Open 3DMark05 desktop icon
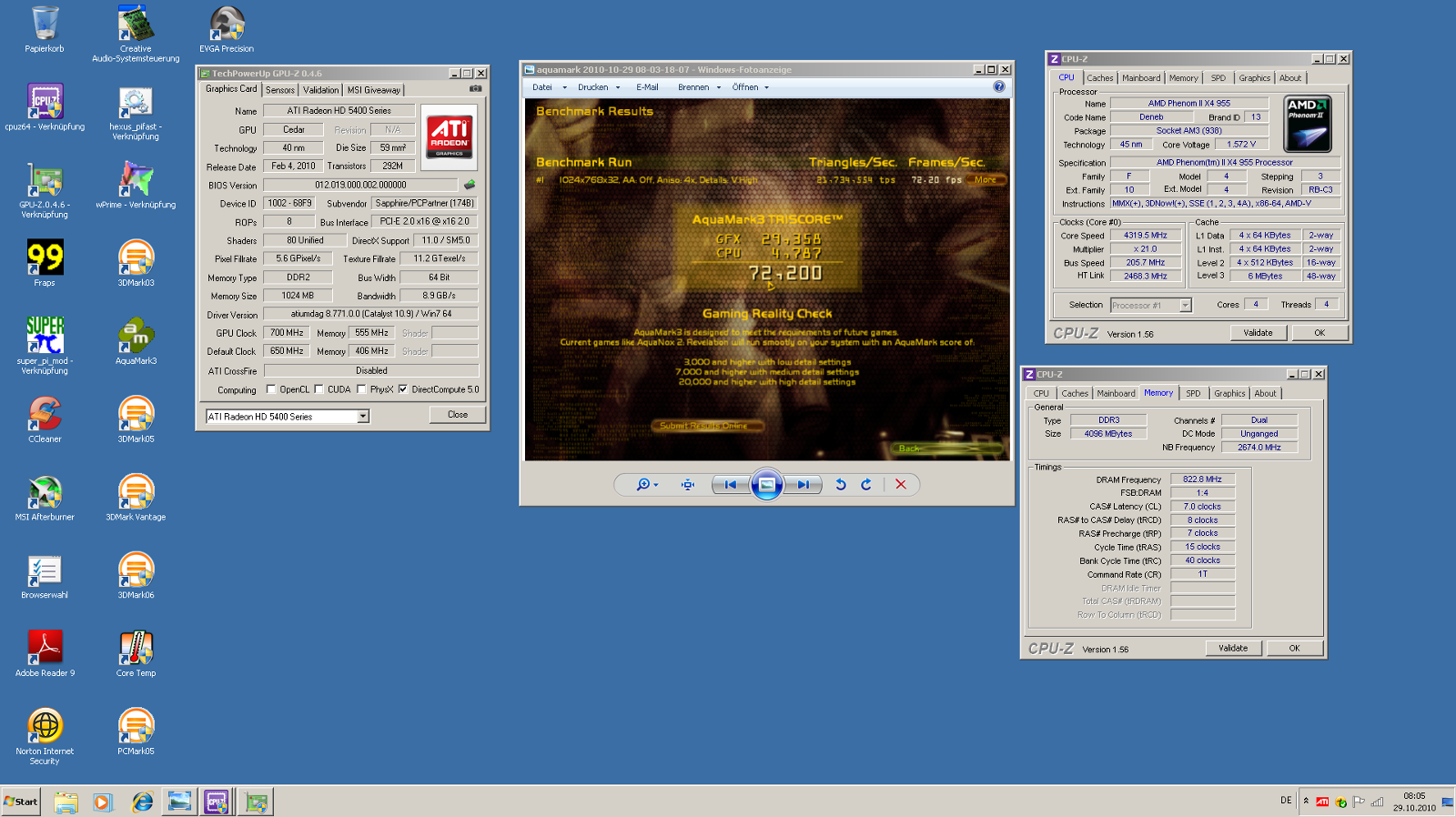This screenshot has width=1456, height=817. pos(136,419)
